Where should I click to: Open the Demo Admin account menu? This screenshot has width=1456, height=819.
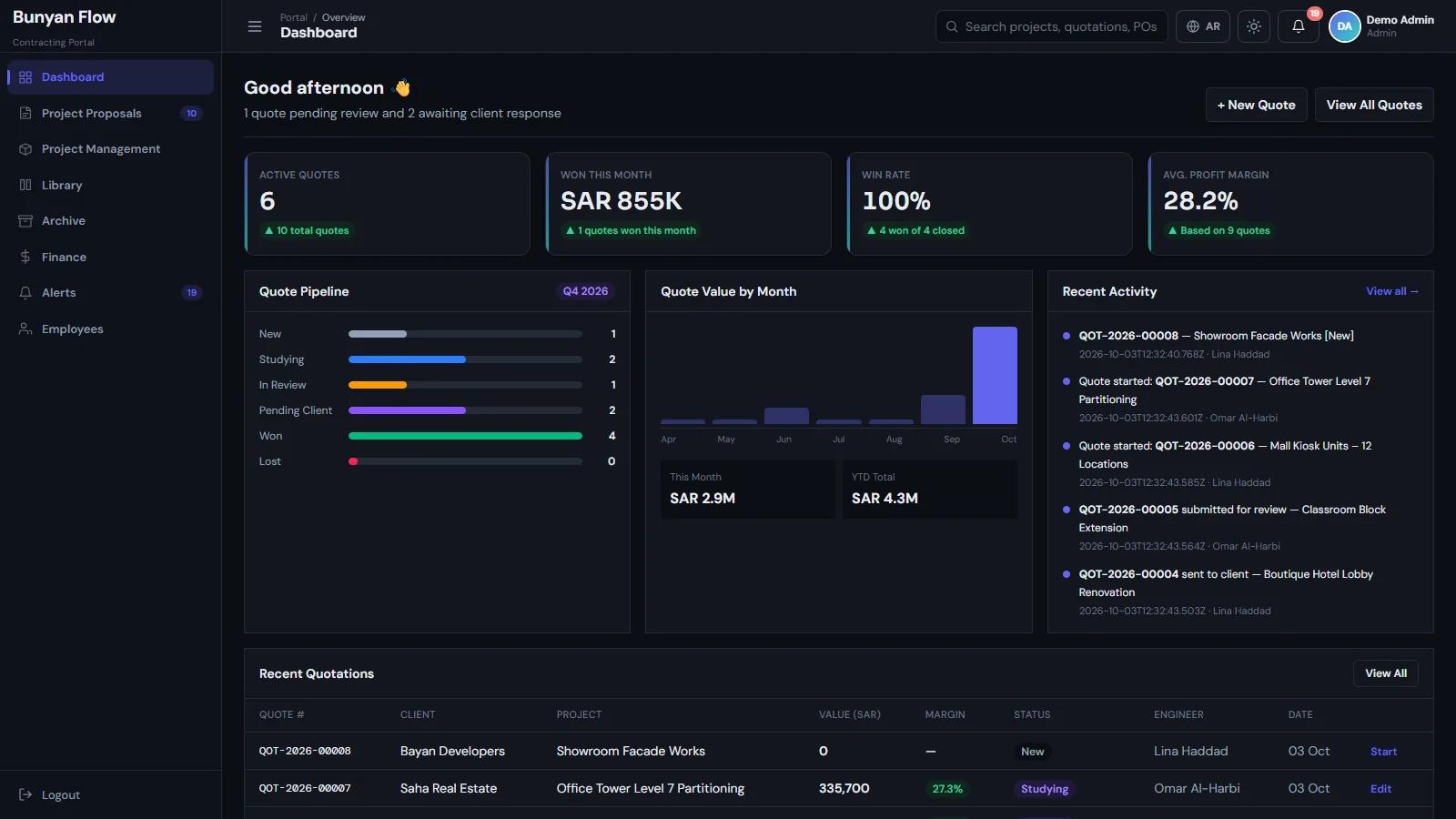point(1400,26)
